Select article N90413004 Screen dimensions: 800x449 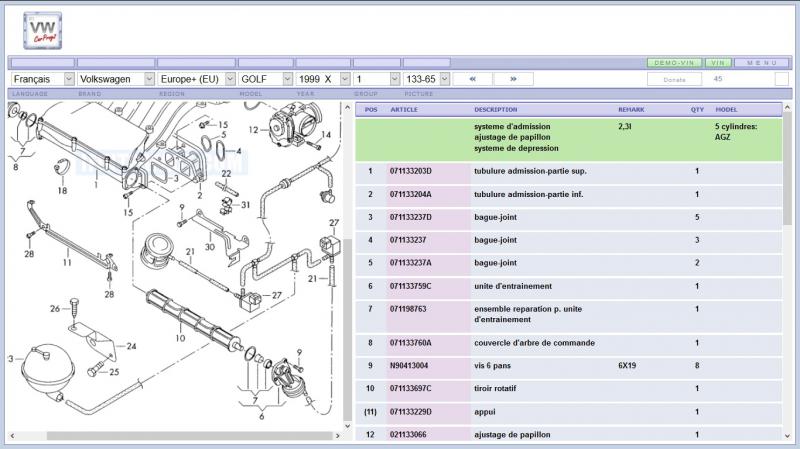click(409, 366)
